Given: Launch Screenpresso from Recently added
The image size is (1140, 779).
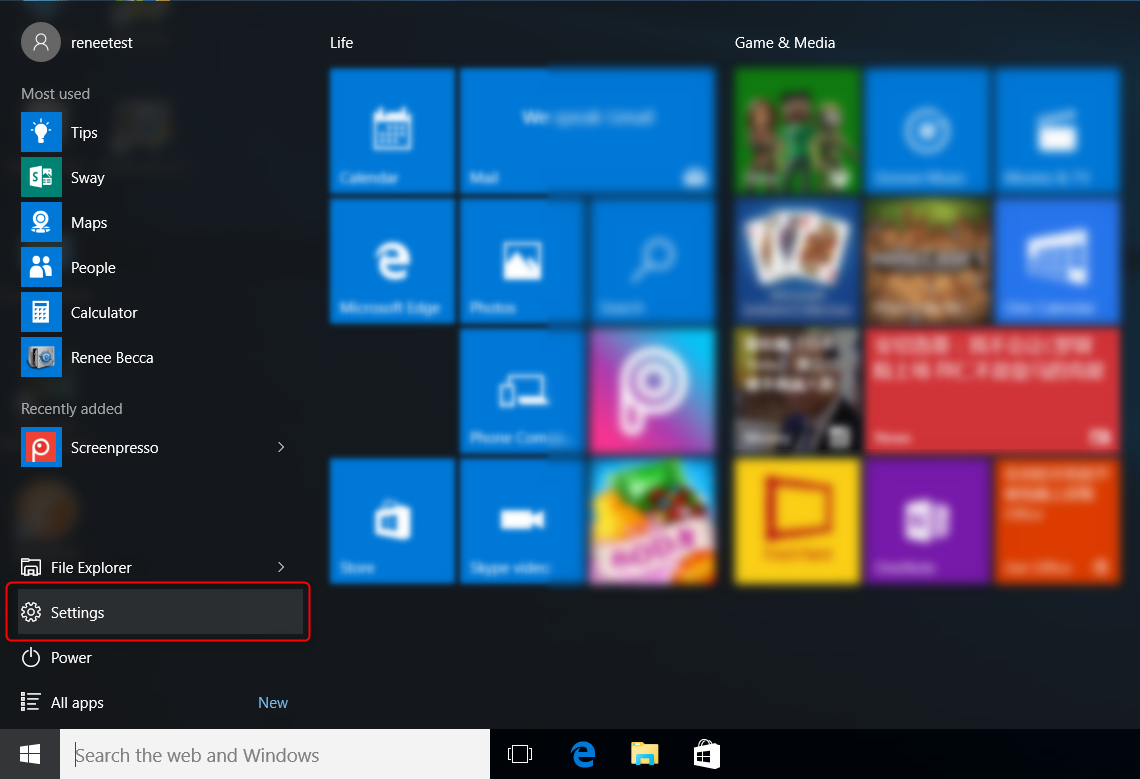Looking at the screenshot, I should [x=114, y=447].
